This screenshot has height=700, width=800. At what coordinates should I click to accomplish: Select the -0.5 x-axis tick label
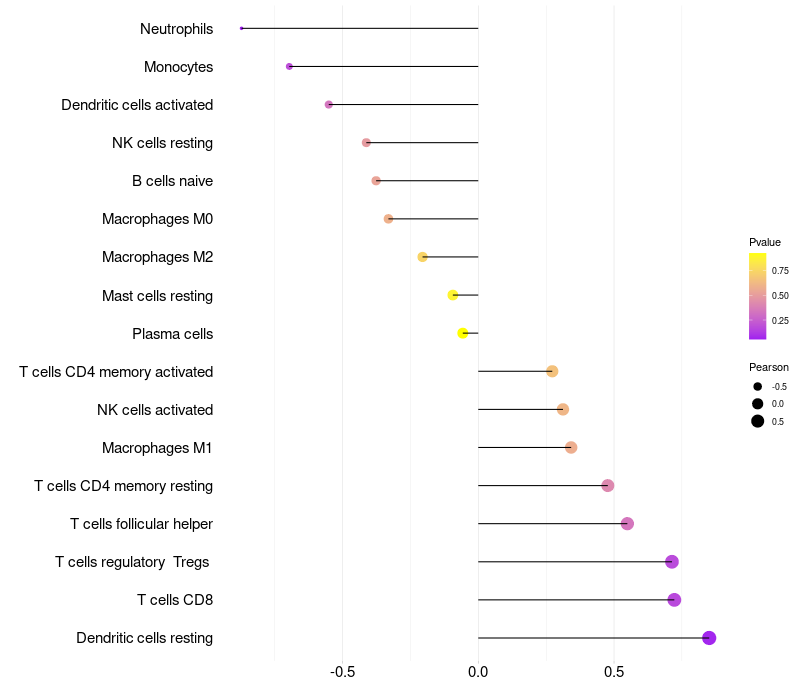click(x=342, y=672)
